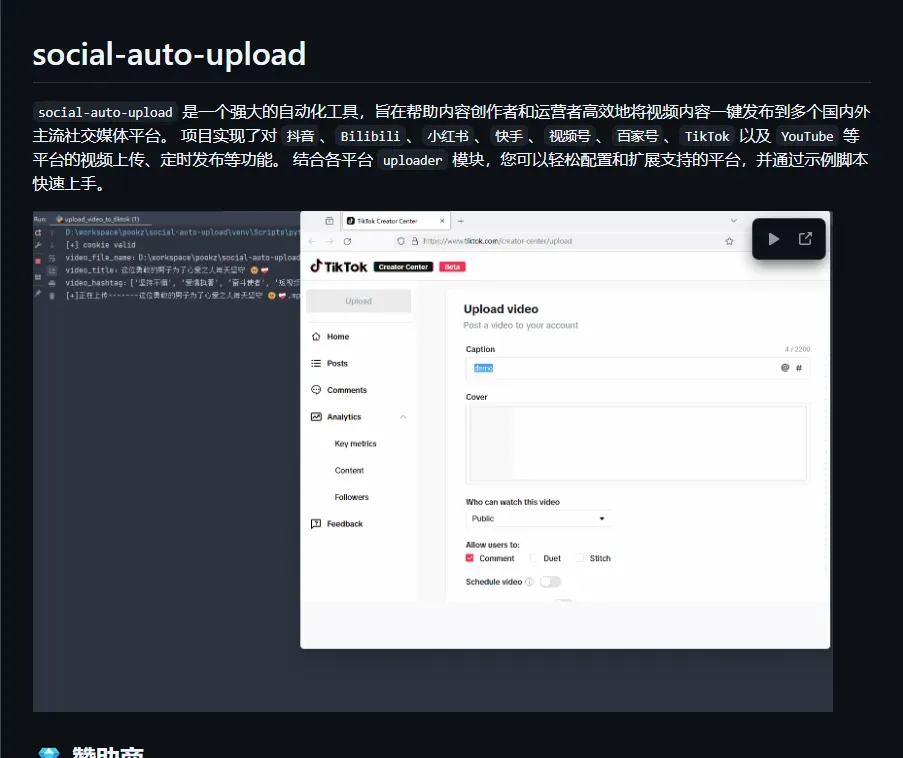This screenshot has width=903, height=758.
Task: Open Home in the TikTok sidebar
Action: pos(338,336)
